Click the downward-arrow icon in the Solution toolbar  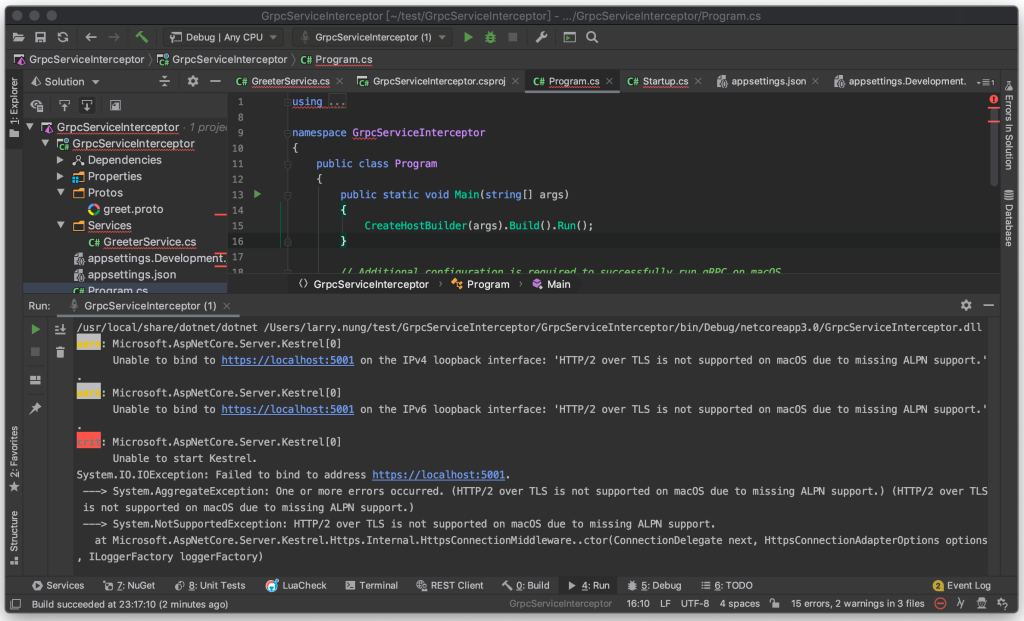[87, 105]
